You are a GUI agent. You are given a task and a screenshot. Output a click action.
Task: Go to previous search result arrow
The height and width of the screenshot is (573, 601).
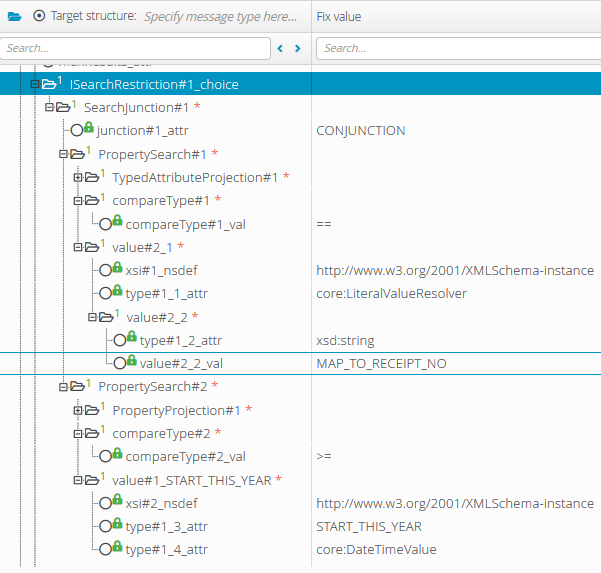[280, 48]
